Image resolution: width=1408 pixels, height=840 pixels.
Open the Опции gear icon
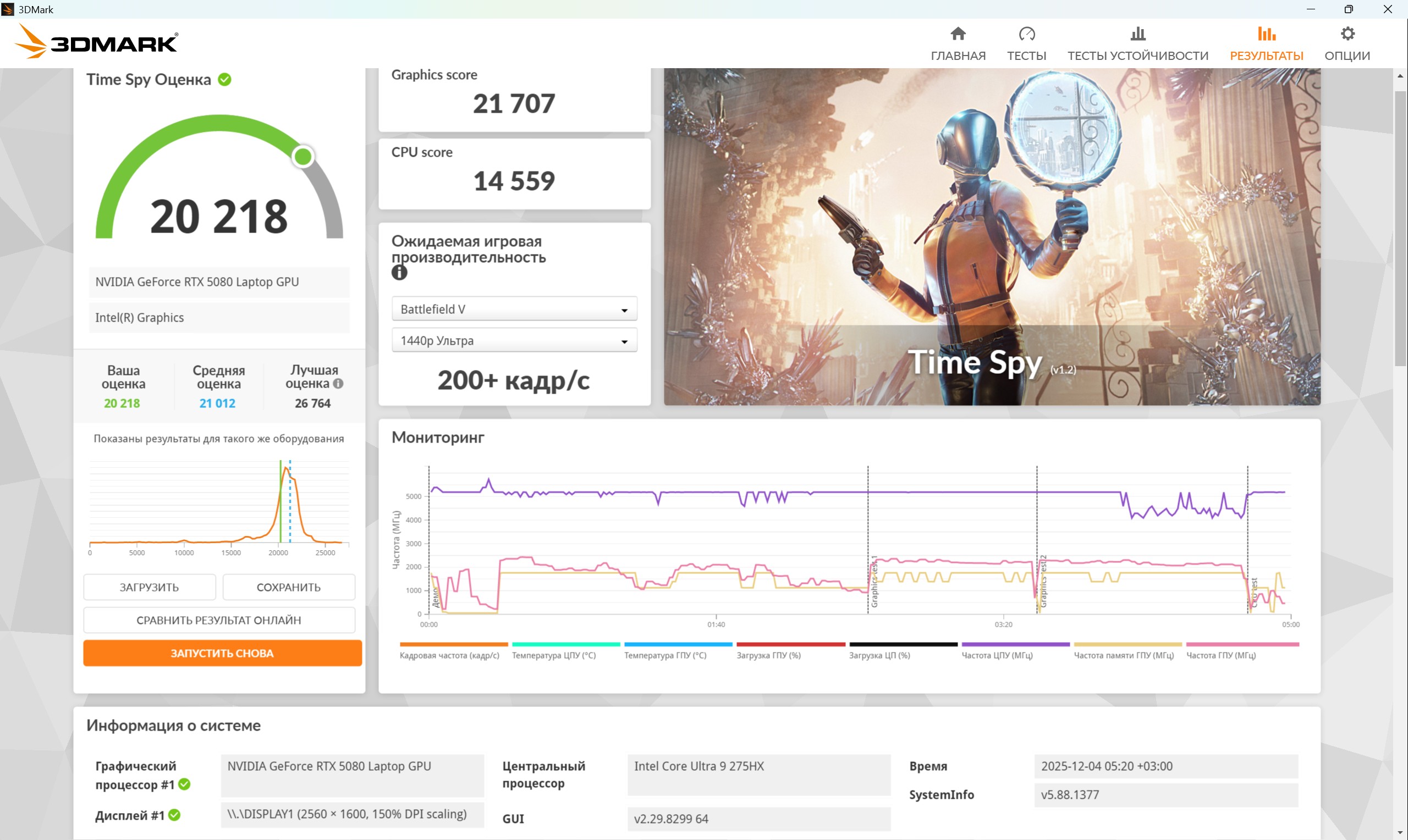click(x=1347, y=34)
